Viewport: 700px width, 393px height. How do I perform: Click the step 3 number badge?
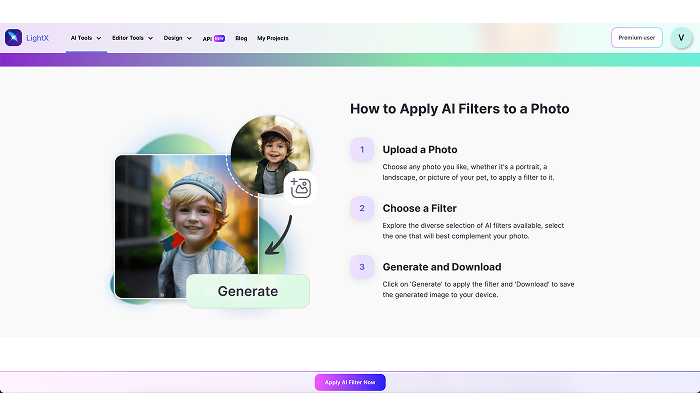pyautogui.click(x=362, y=267)
